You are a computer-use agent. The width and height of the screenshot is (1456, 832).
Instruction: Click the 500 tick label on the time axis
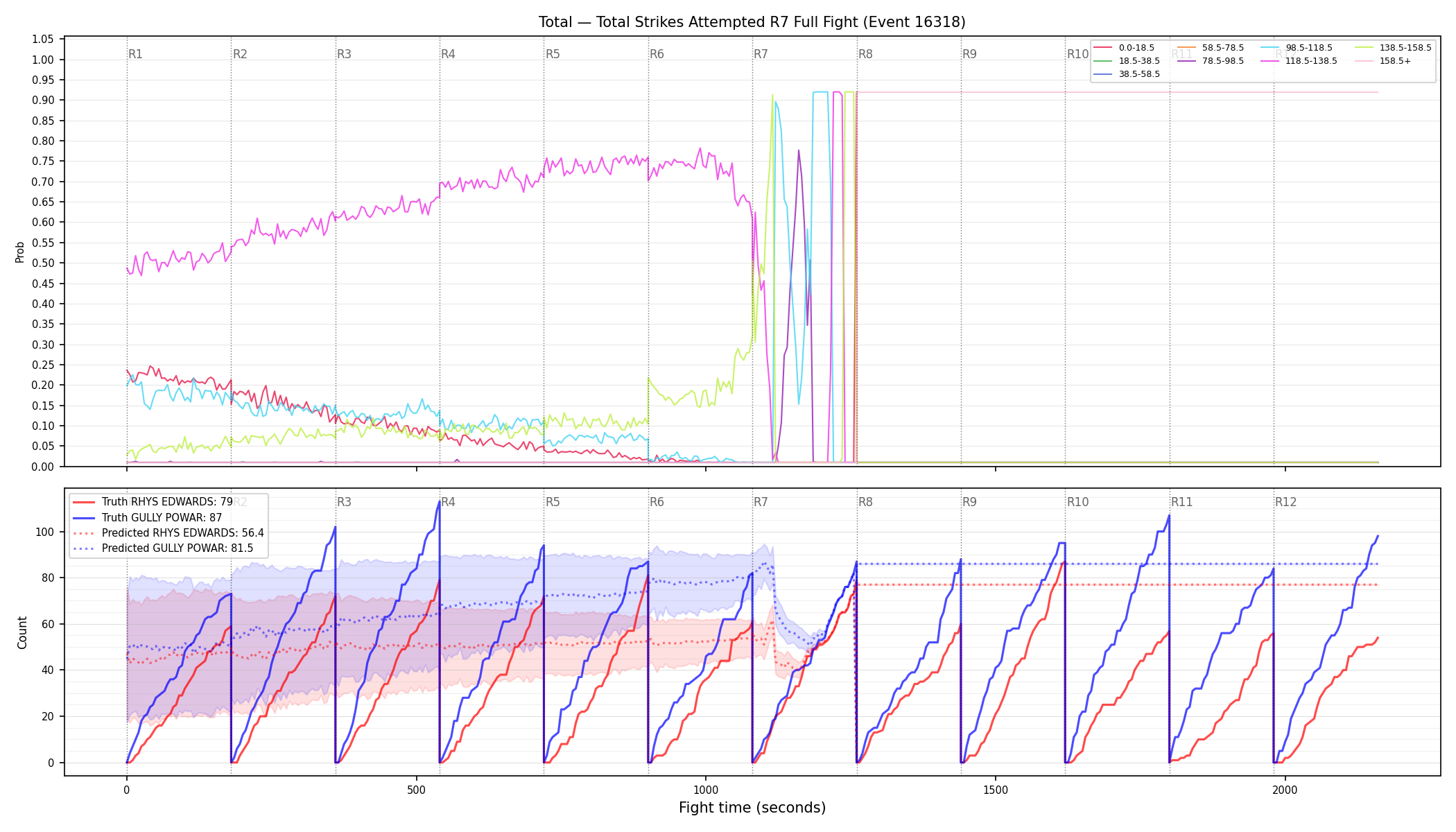pyautogui.click(x=416, y=790)
